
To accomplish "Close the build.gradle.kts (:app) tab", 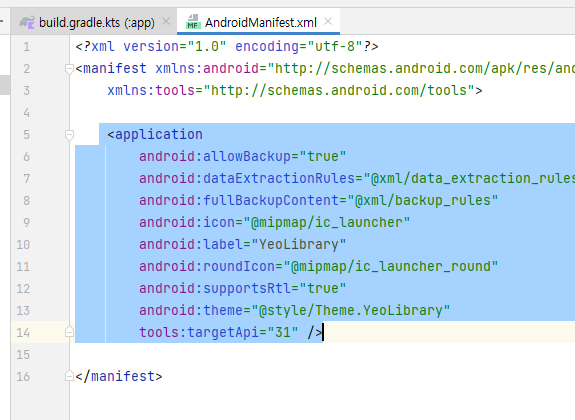I will pos(166,21).
